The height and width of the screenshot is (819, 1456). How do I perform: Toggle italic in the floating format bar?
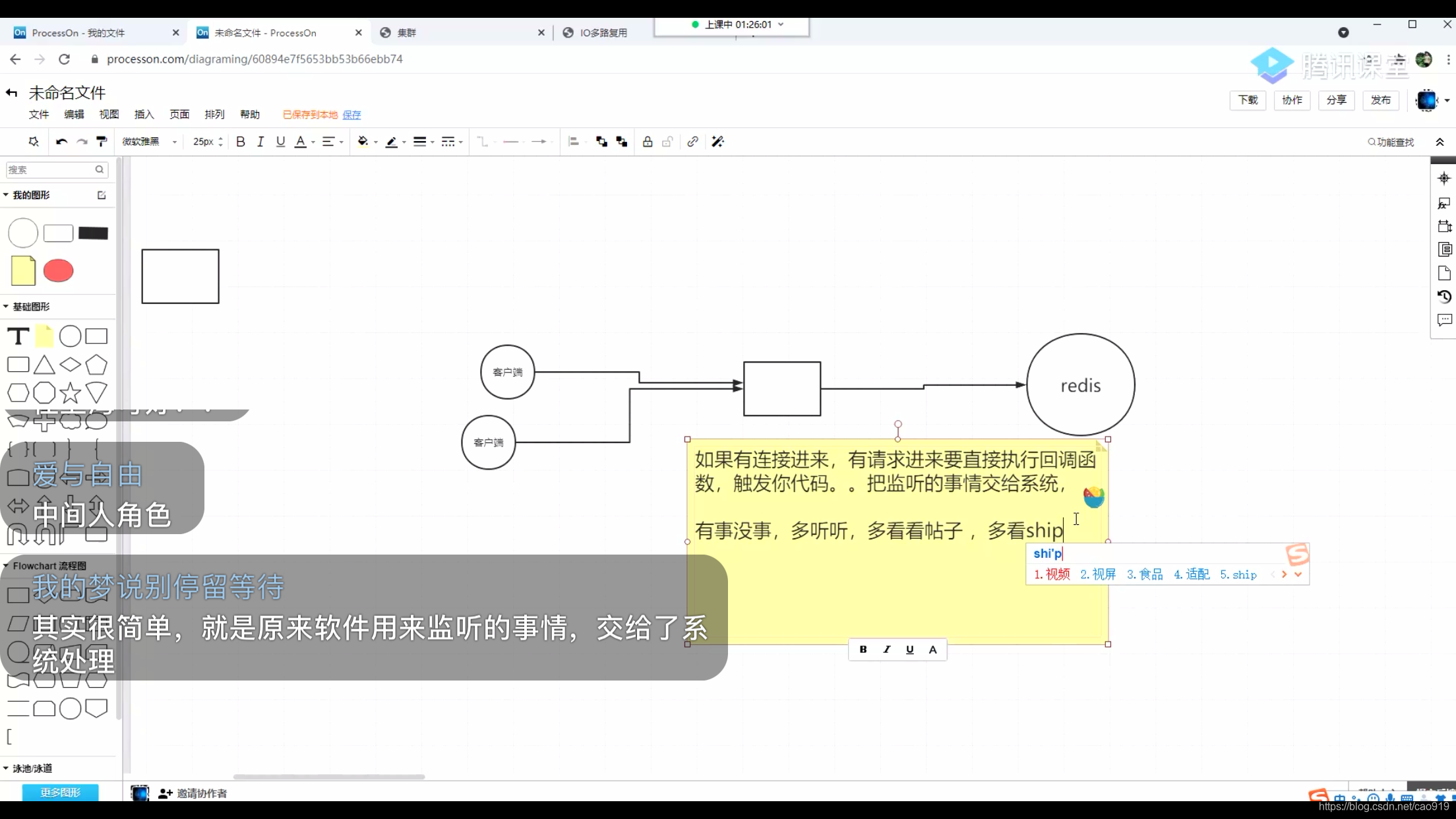point(886,650)
